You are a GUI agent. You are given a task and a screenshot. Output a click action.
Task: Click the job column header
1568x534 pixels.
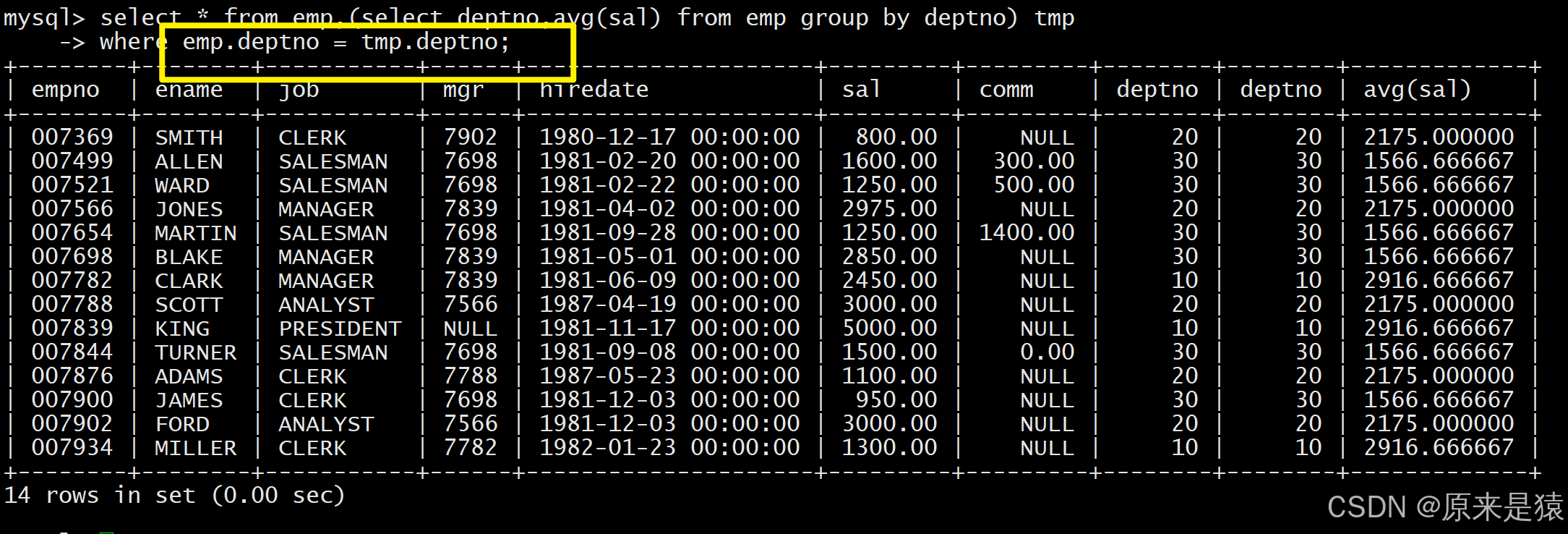[x=299, y=90]
